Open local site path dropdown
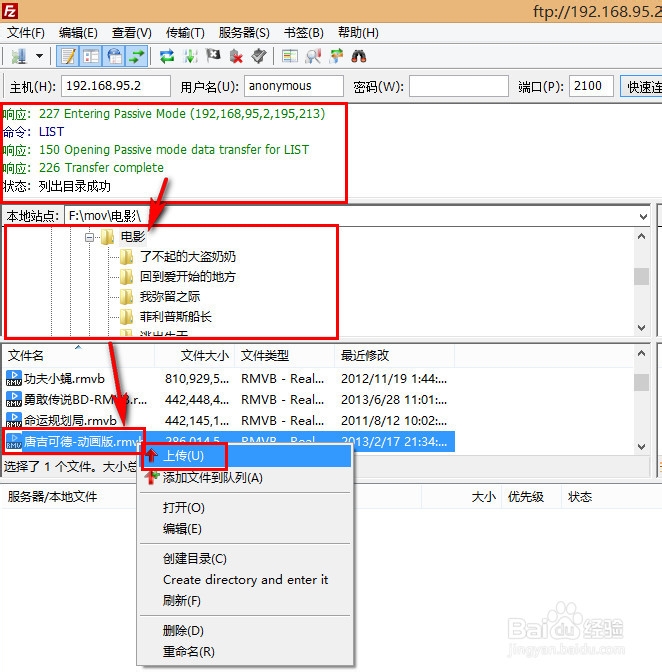This screenshot has width=662, height=672. click(643, 216)
